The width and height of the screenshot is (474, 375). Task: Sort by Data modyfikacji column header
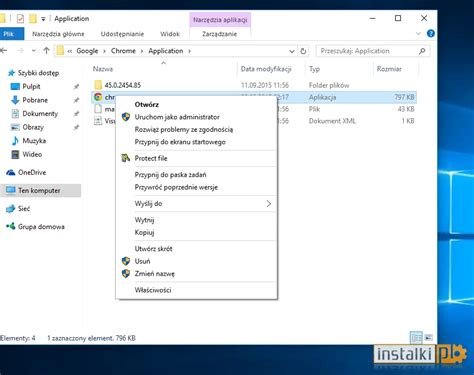pos(266,69)
